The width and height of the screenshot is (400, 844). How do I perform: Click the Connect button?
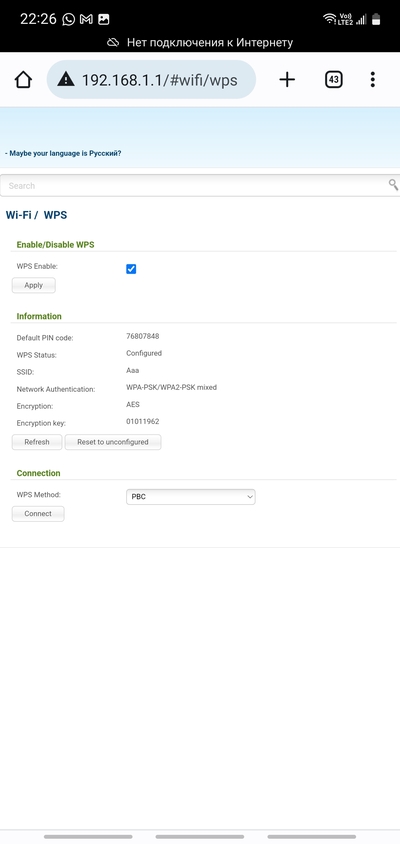[x=38, y=514]
